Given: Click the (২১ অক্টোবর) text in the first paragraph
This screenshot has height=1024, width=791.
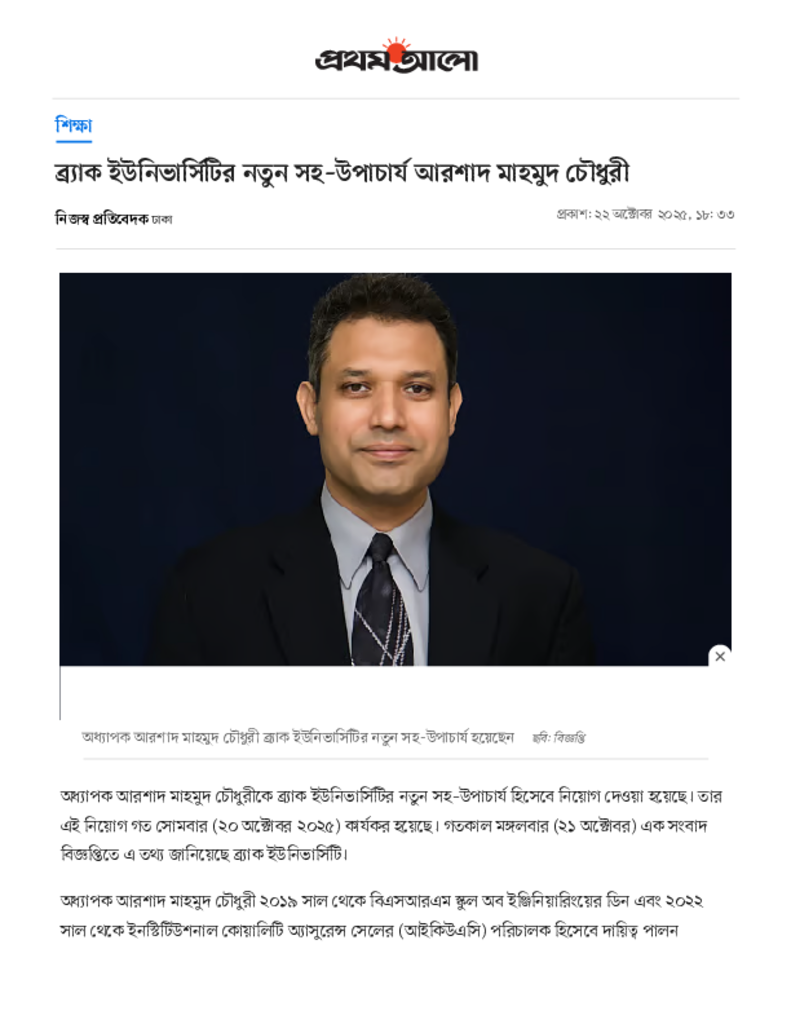Looking at the screenshot, I should pos(594,826).
